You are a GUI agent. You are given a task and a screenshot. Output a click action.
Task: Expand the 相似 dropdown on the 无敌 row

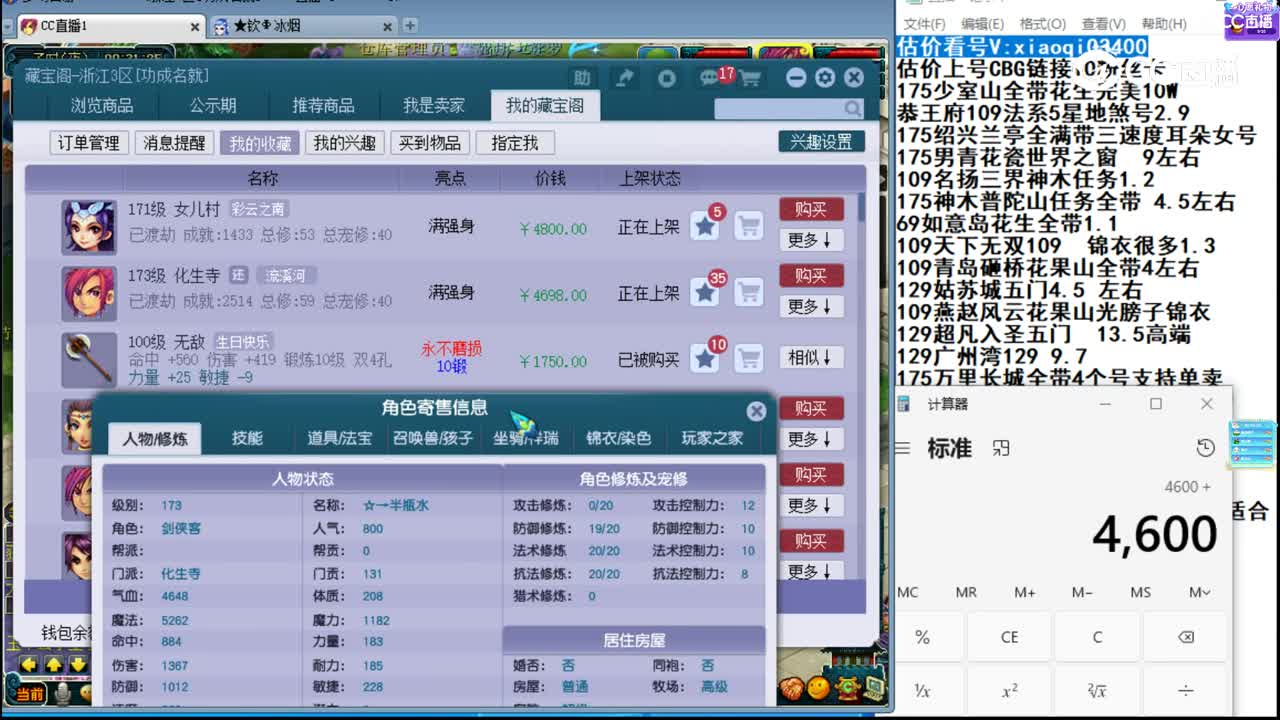[x=810, y=357]
